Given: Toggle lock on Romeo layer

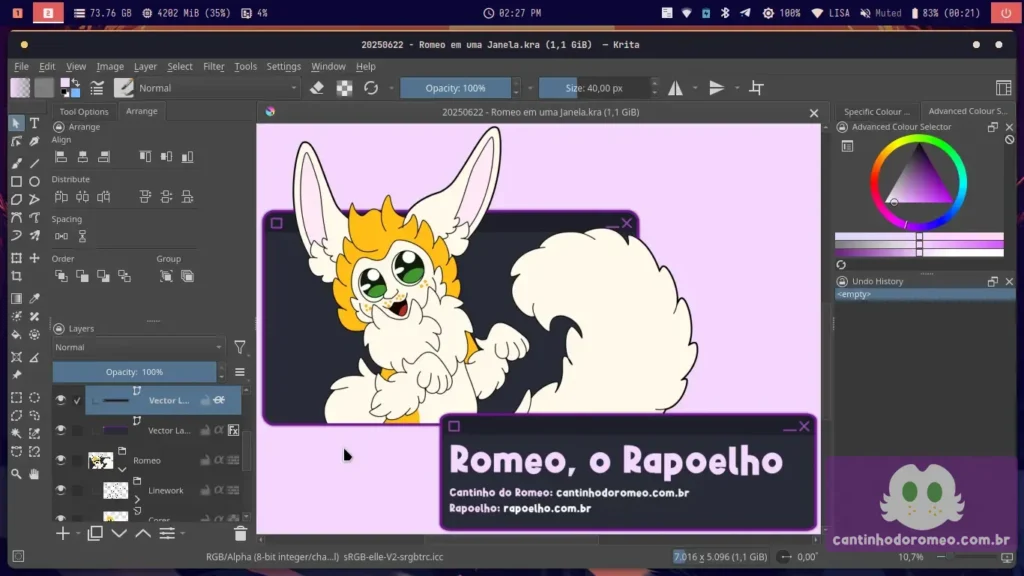Looking at the screenshot, I should click(x=205, y=460).
